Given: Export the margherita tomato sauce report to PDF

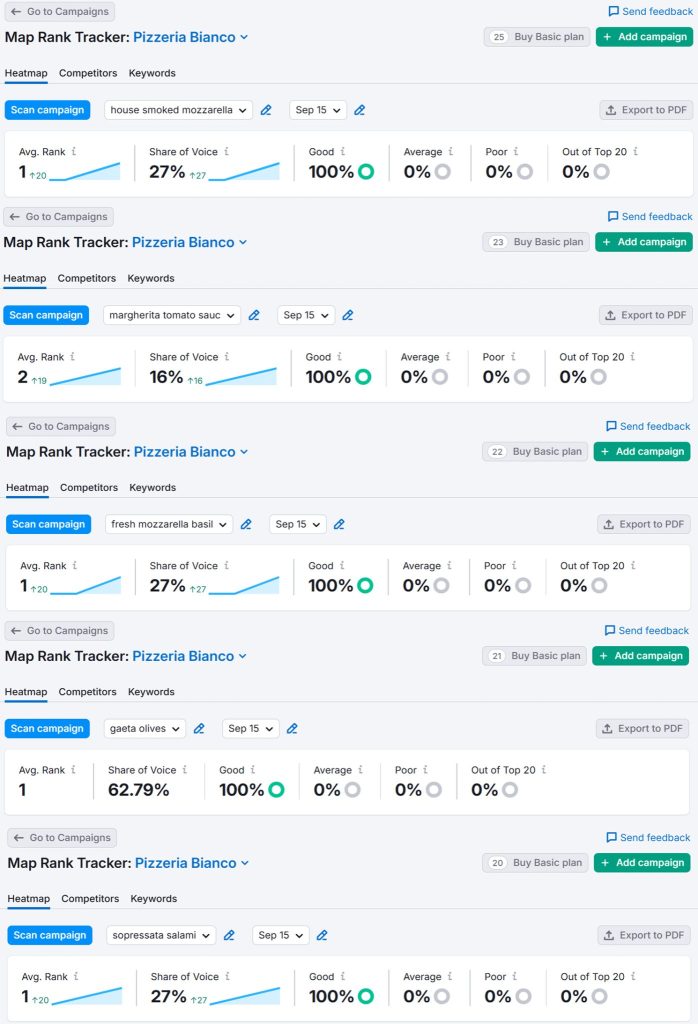Looking at the screenshot, I should coord(645,315).
